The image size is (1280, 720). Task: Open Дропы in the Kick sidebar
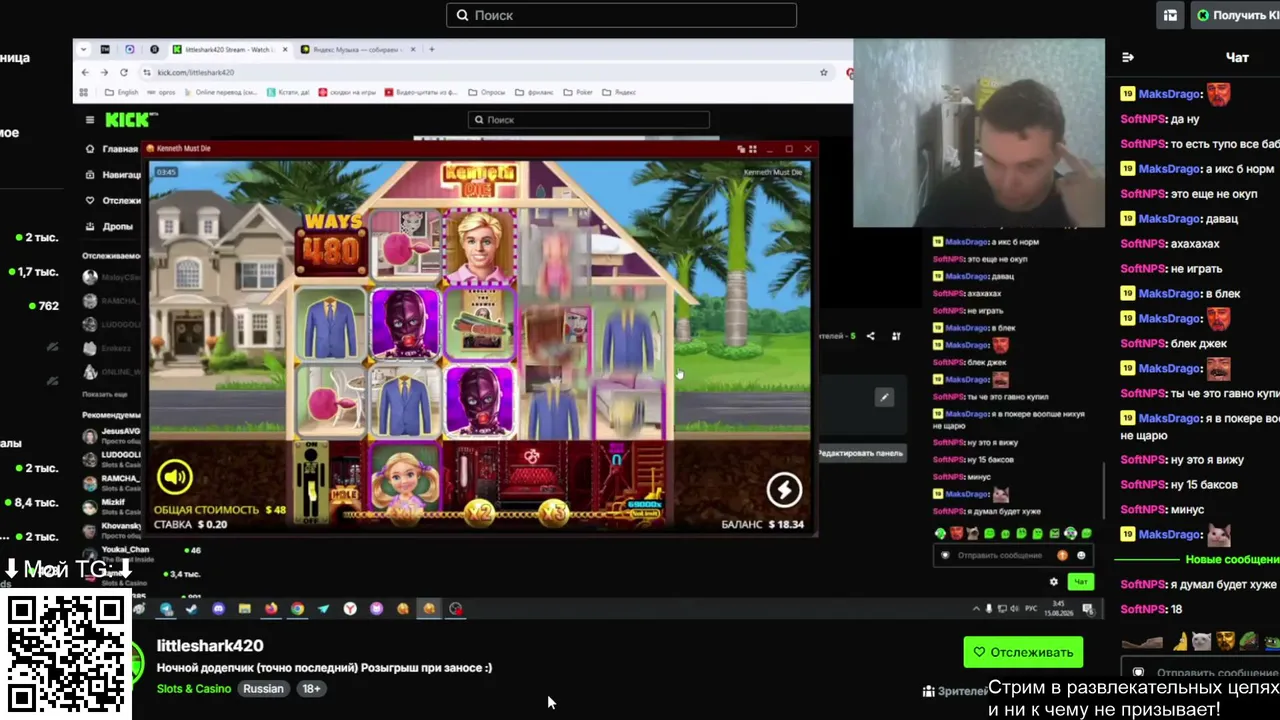pyautogui.click(x=111, y=227)
